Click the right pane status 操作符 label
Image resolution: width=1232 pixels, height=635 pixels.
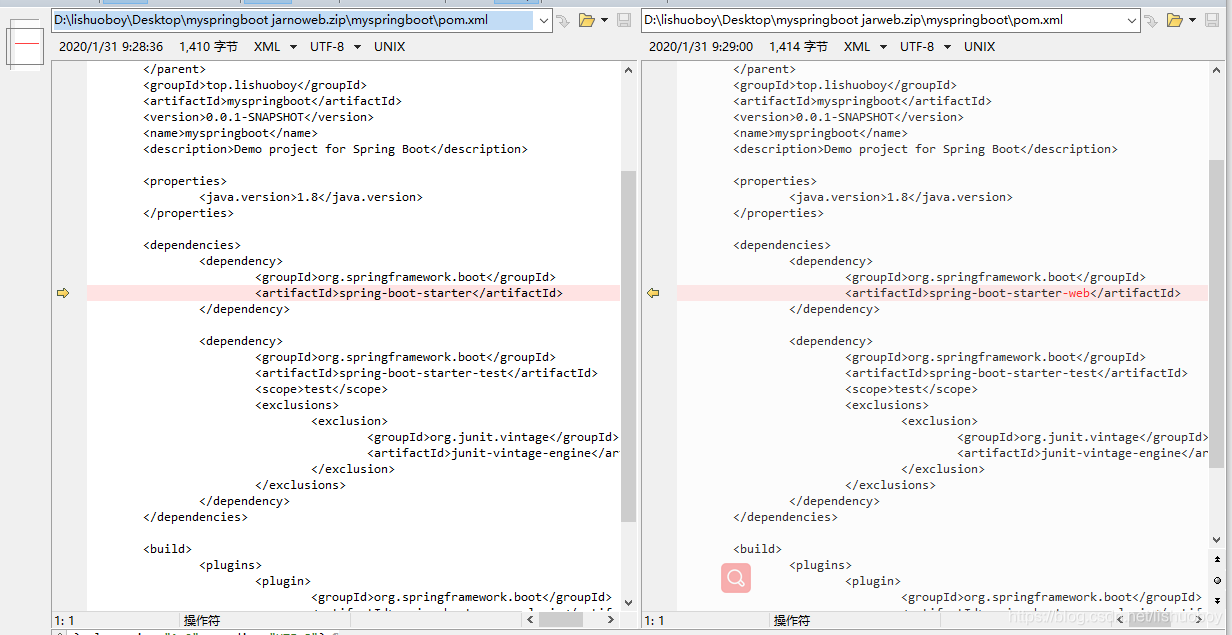[791, 621]
